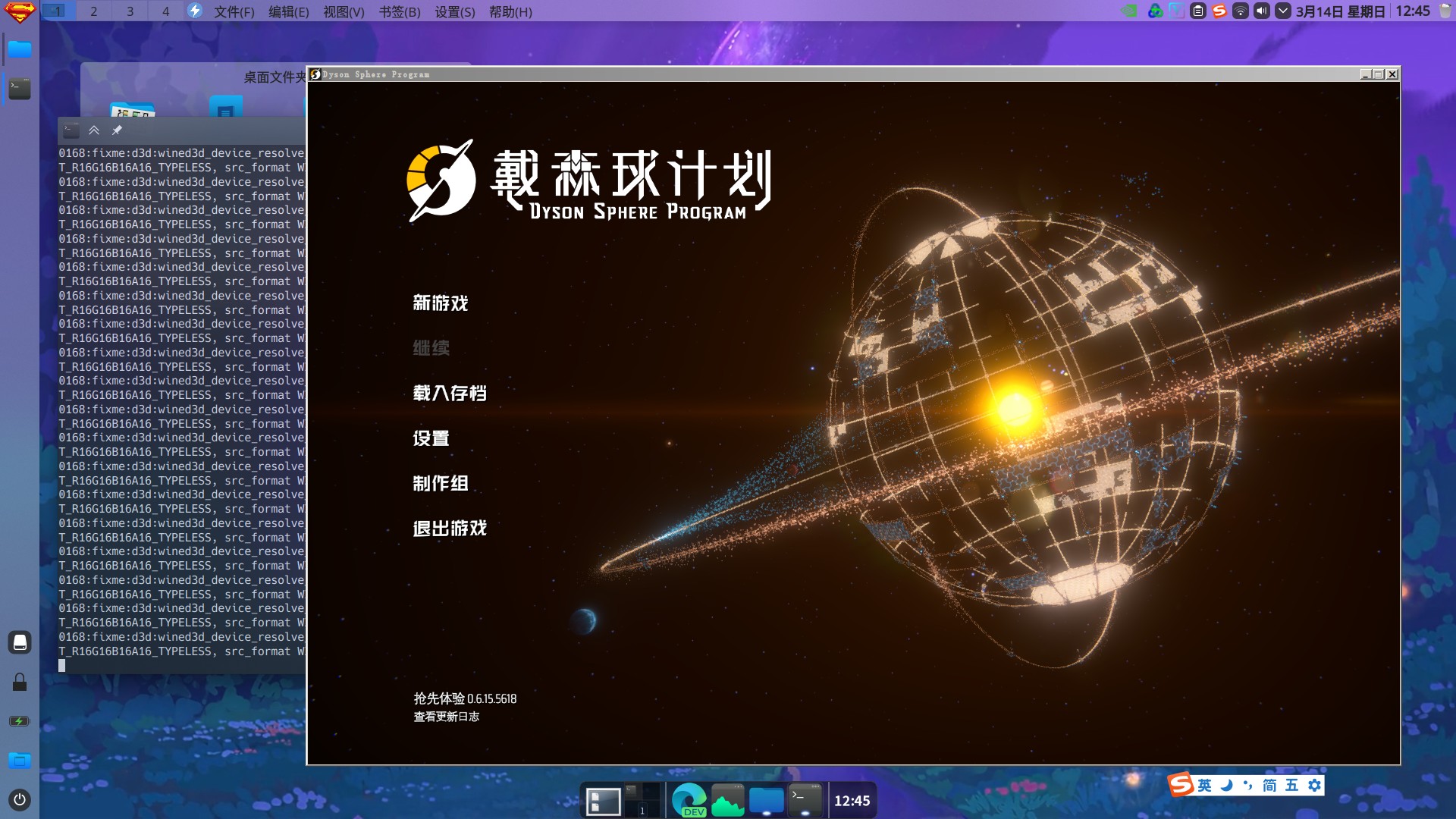
Task: Toggle 简 simplified Chinese on Sogou toolbar
Action: [x=1269, y=786]
